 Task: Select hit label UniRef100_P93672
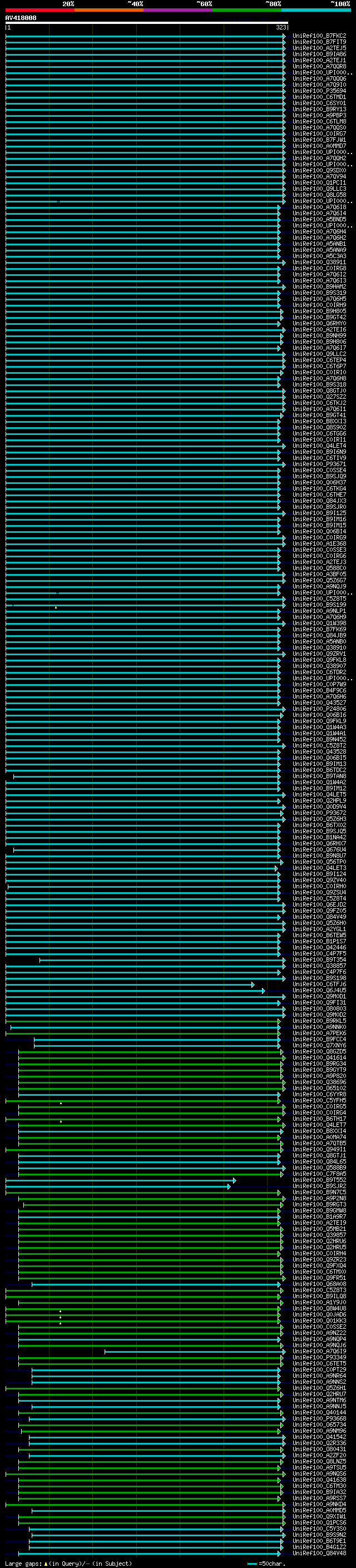pyautogui.click(x=319, y=813)
